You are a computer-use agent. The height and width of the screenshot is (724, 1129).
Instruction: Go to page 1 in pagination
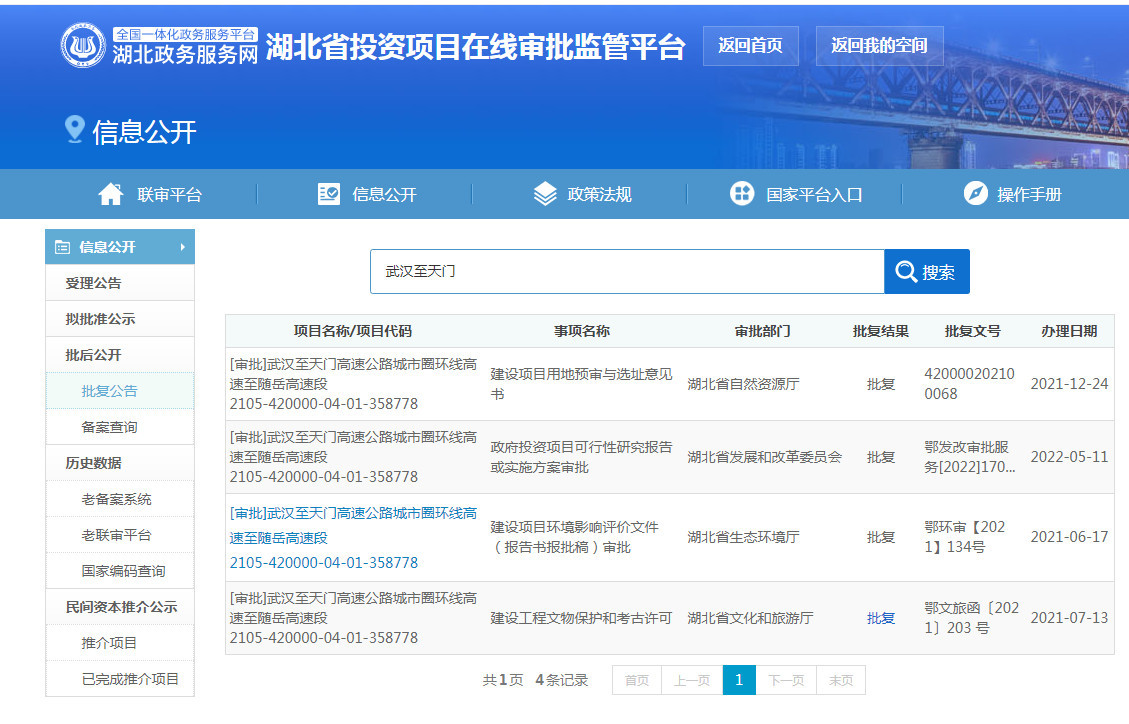[x=739, y=680]
